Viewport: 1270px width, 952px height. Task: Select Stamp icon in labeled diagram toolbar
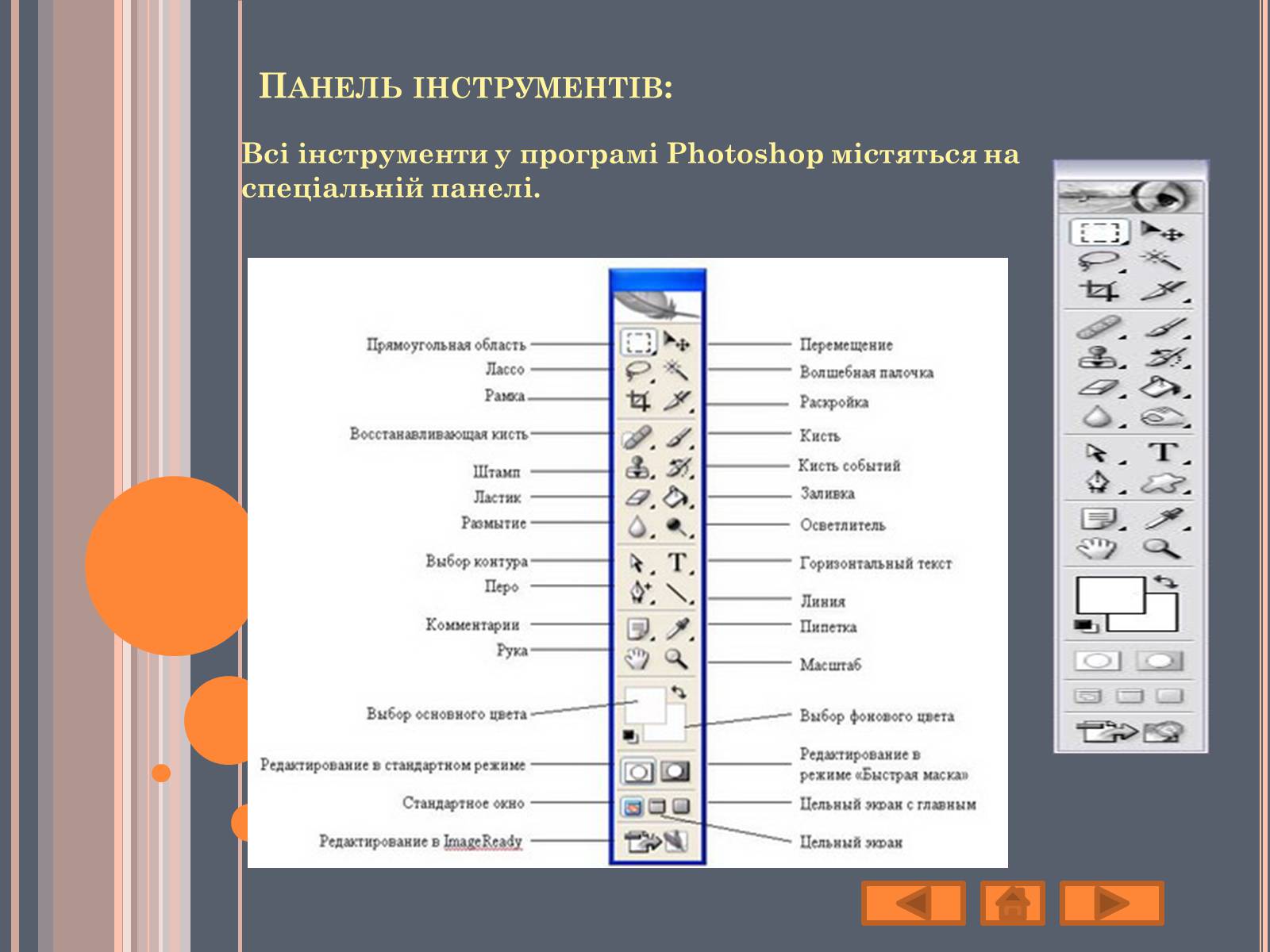pos(639,467)
